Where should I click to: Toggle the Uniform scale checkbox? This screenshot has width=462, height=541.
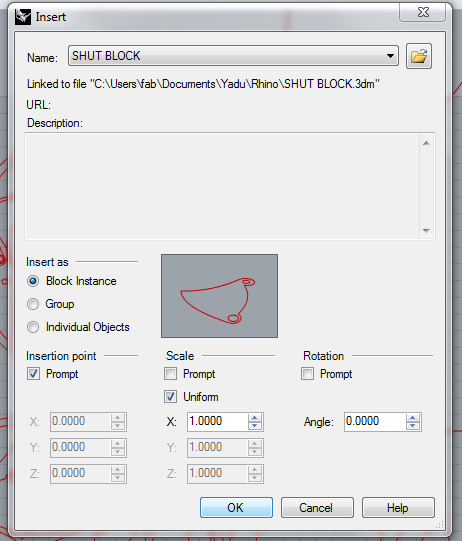pos(170,397)
